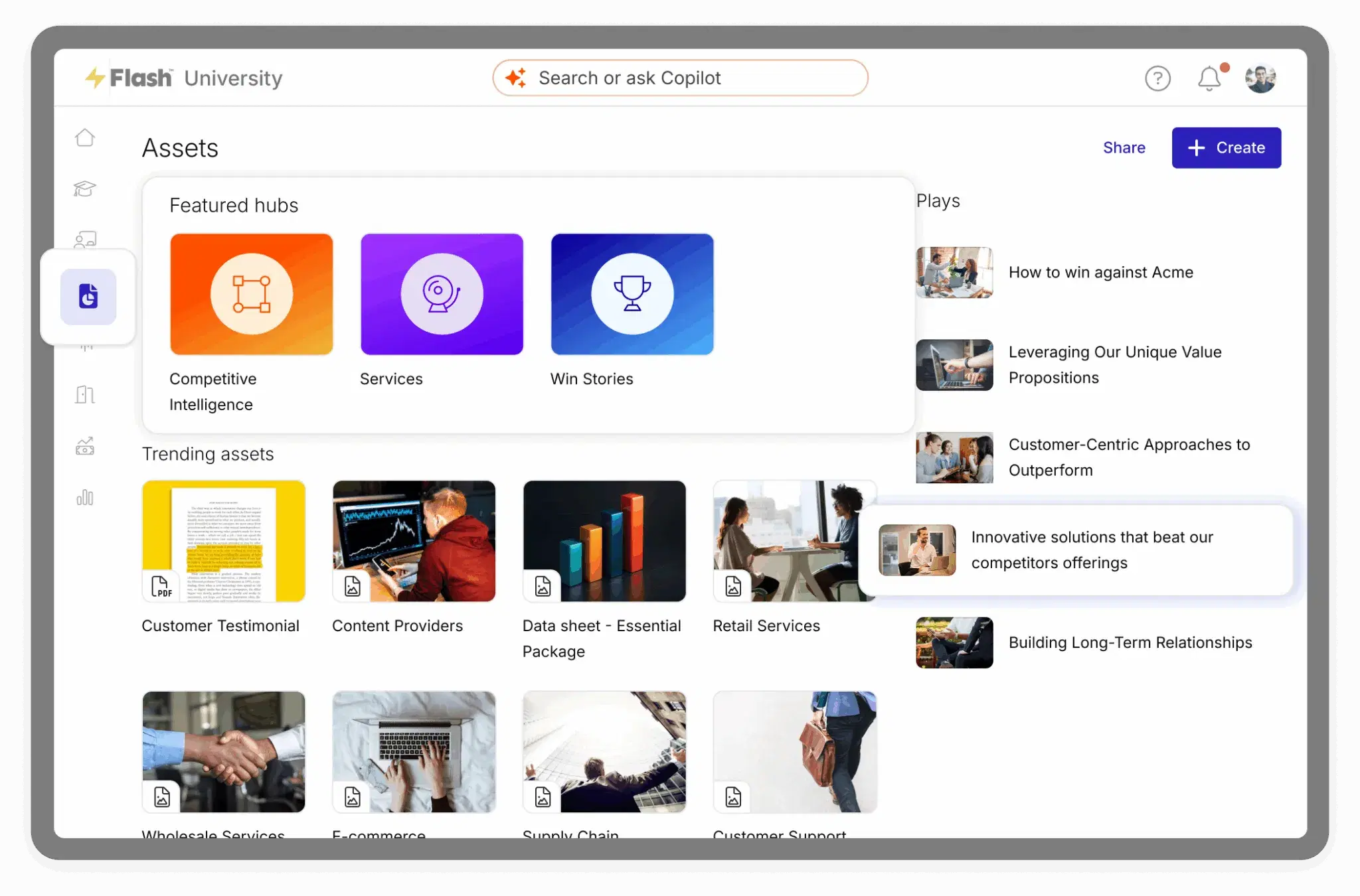Open the 'How to win against Acme' play
Screen dimensions: 1360x896
[x=1101, y=272]
